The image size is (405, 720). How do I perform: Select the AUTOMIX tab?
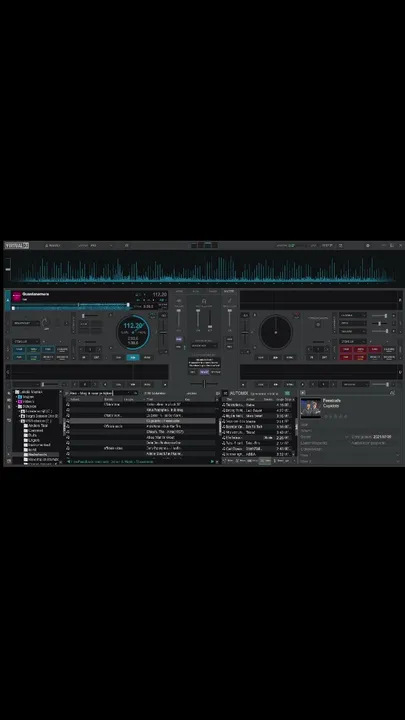pyautogui.click(x=239, y=393)
